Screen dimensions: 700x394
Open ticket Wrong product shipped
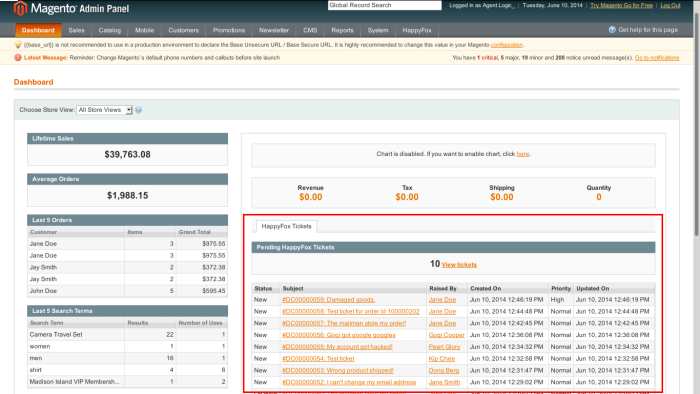(x=338, y=370)
